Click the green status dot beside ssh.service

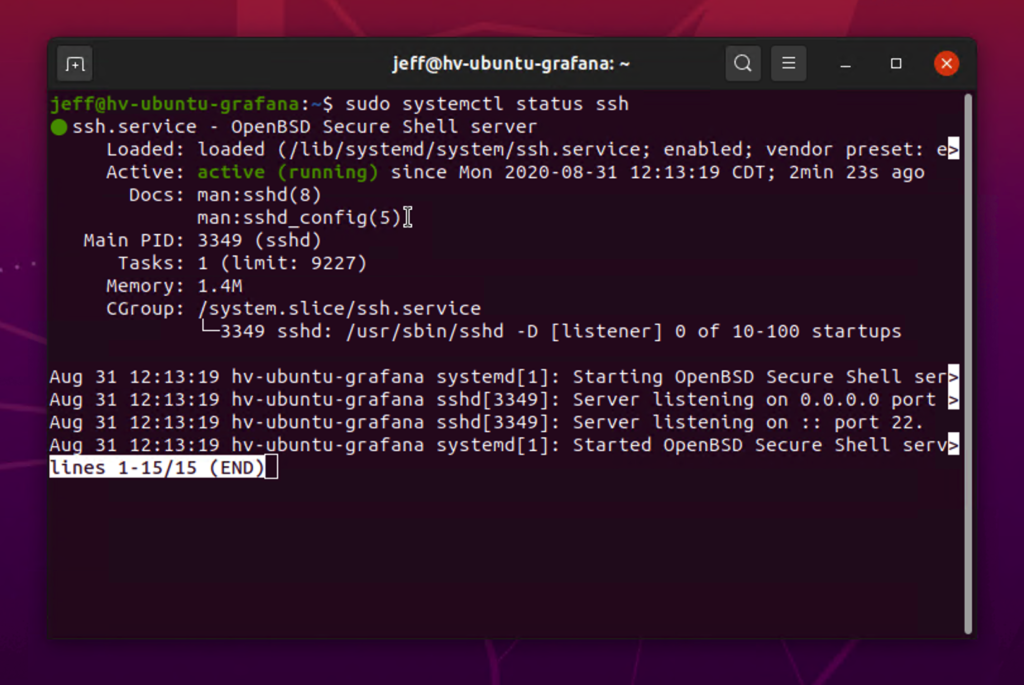59,127
